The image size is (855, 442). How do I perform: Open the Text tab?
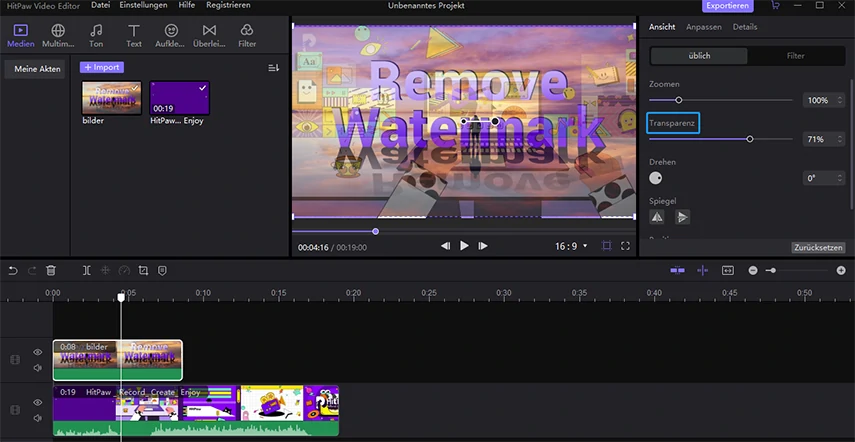[x=134, y=36]
